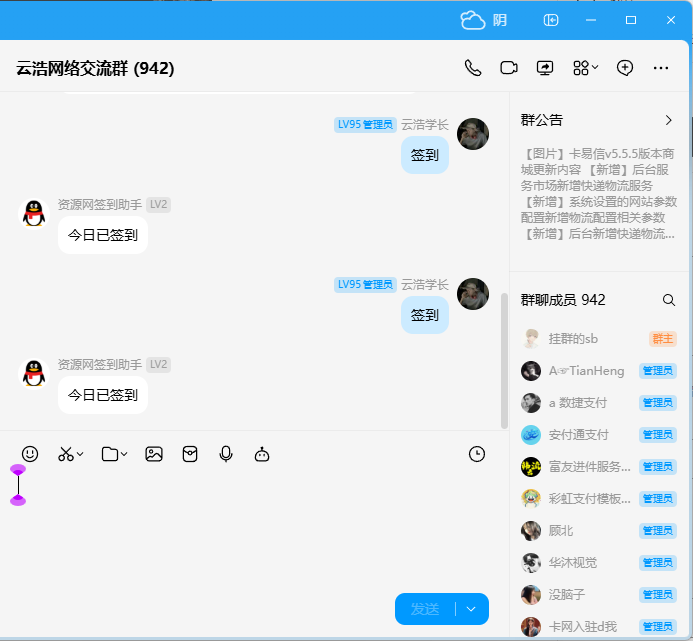693x641 pixels.
Task: Toggle the sidebar collapse icon in title bar
Action: pyautogui.click(x=551, y=20)
